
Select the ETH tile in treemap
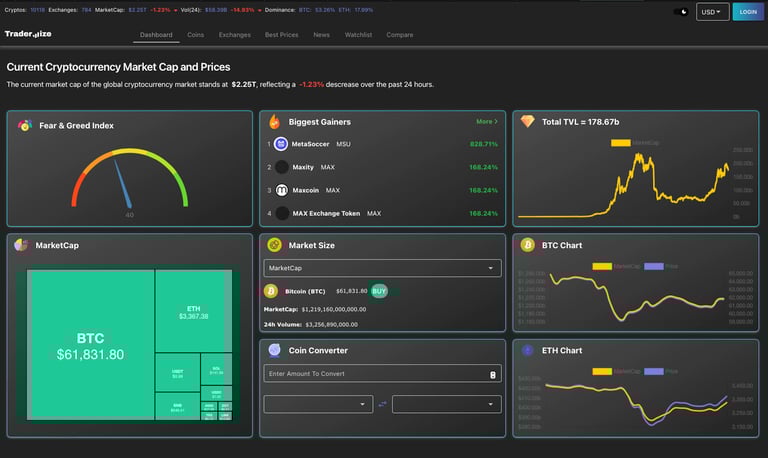coord(193,312)
